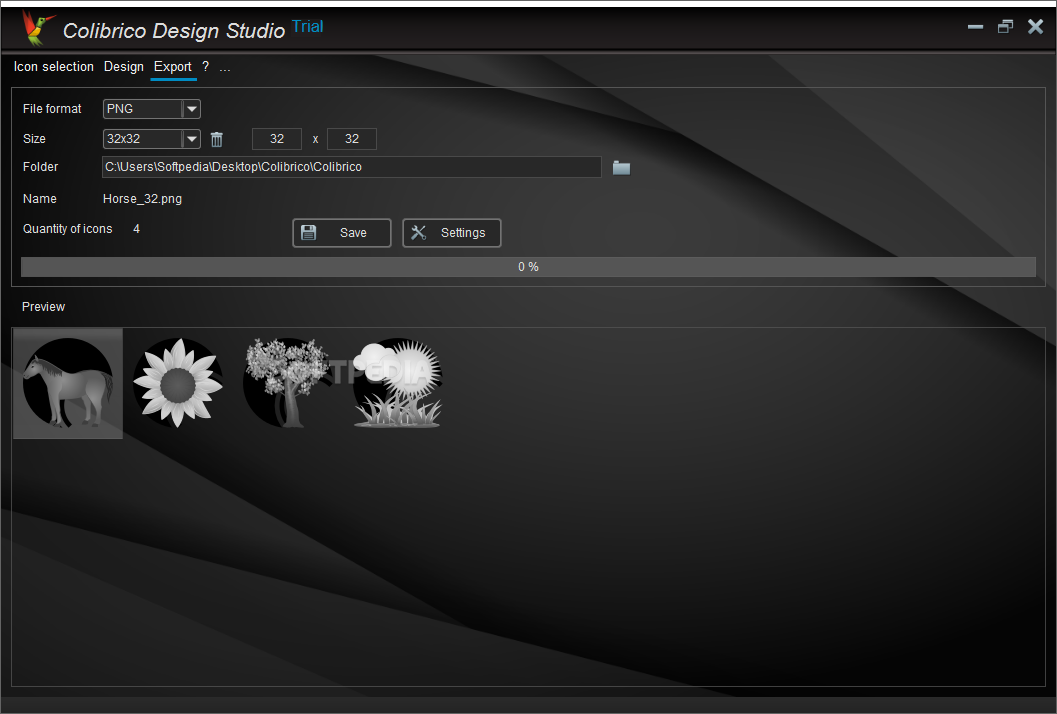Minimize the Colibrico window

[975, 27]
